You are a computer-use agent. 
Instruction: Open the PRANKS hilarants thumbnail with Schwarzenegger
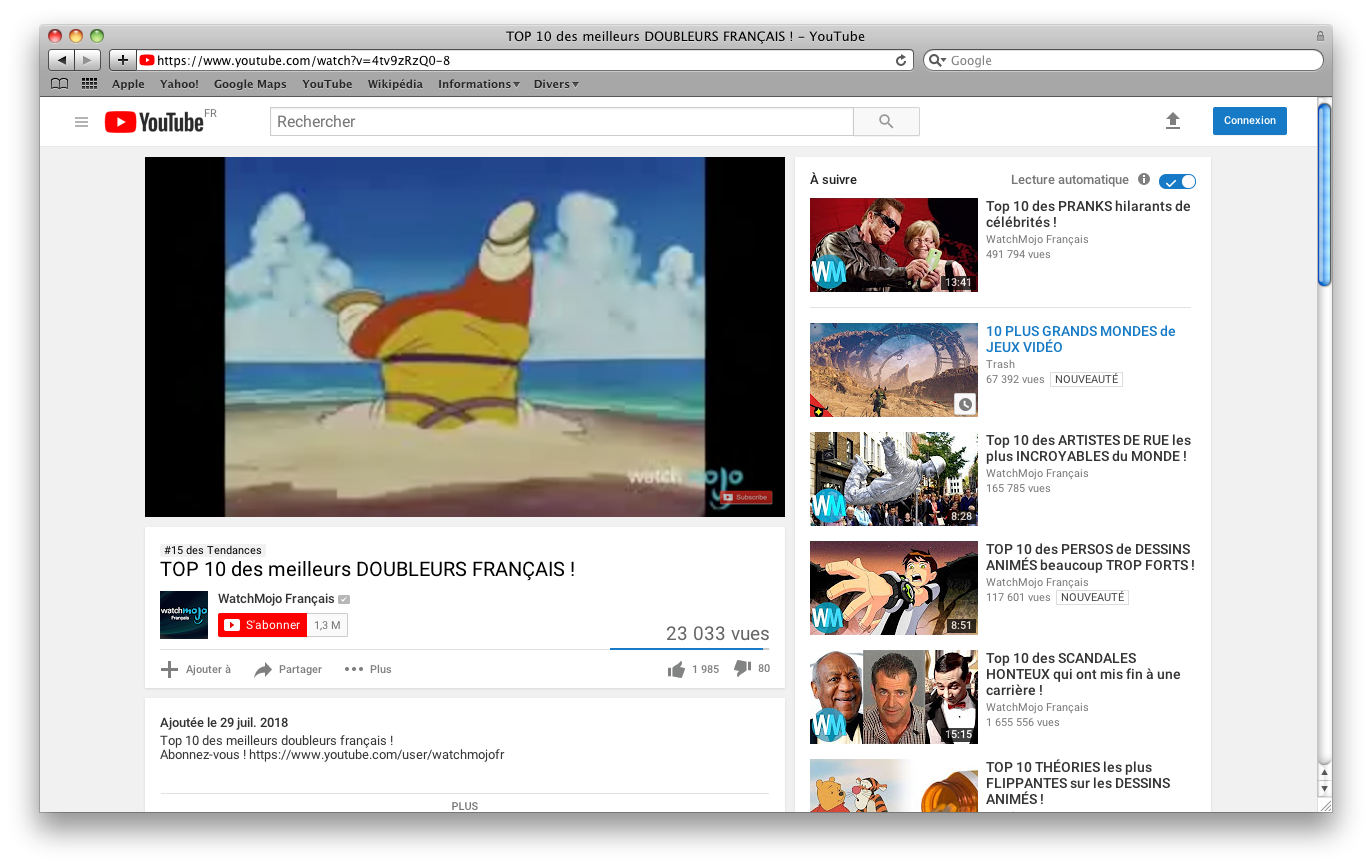[x=894, y=245]
